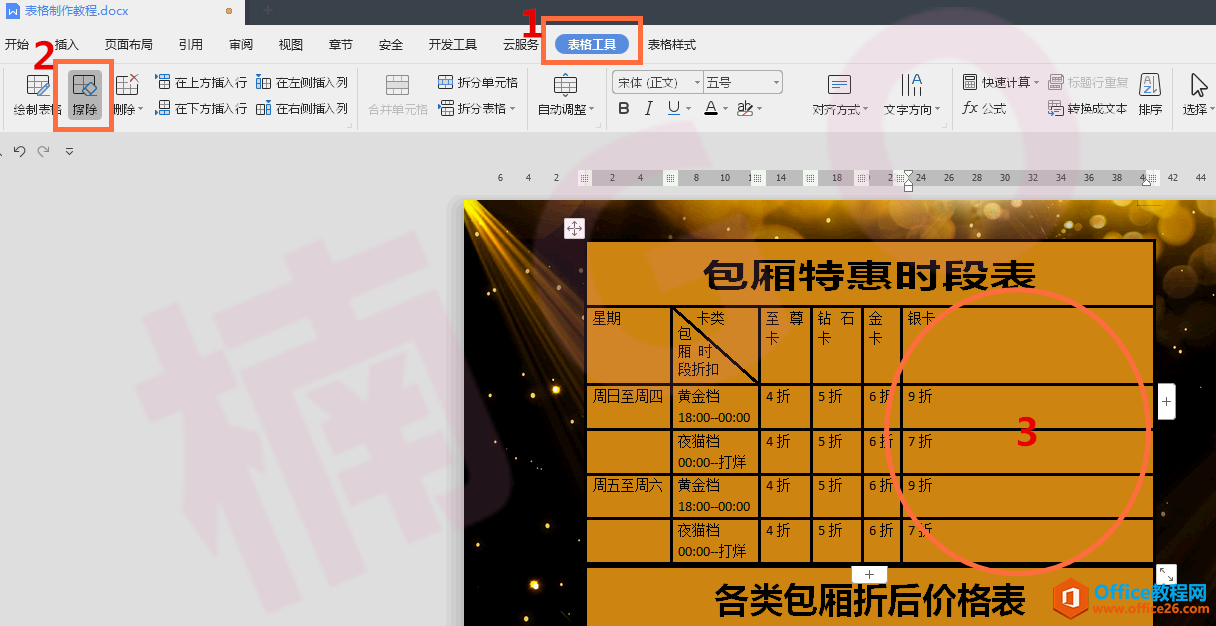Screen dimensions: 1216x626
Task: Click the title cell 包厢特惠时段表
Action: pyautogui.click(x=869, y=274)
